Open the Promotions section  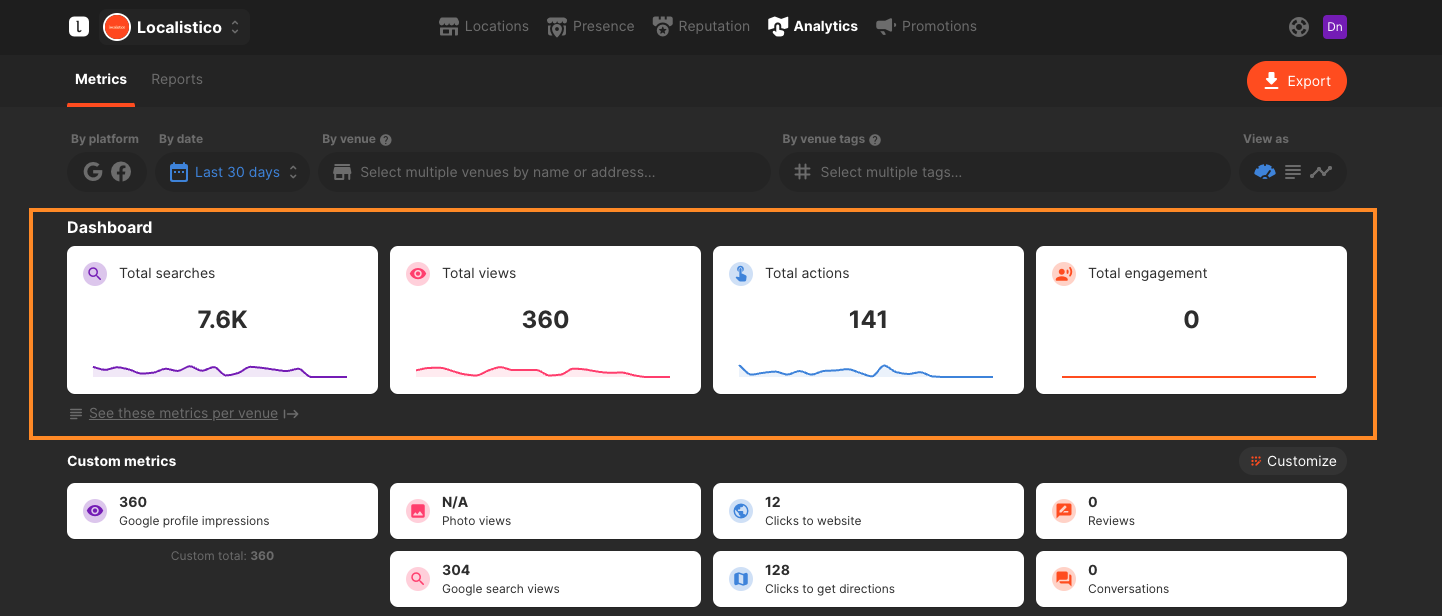[x=926, y=26]
